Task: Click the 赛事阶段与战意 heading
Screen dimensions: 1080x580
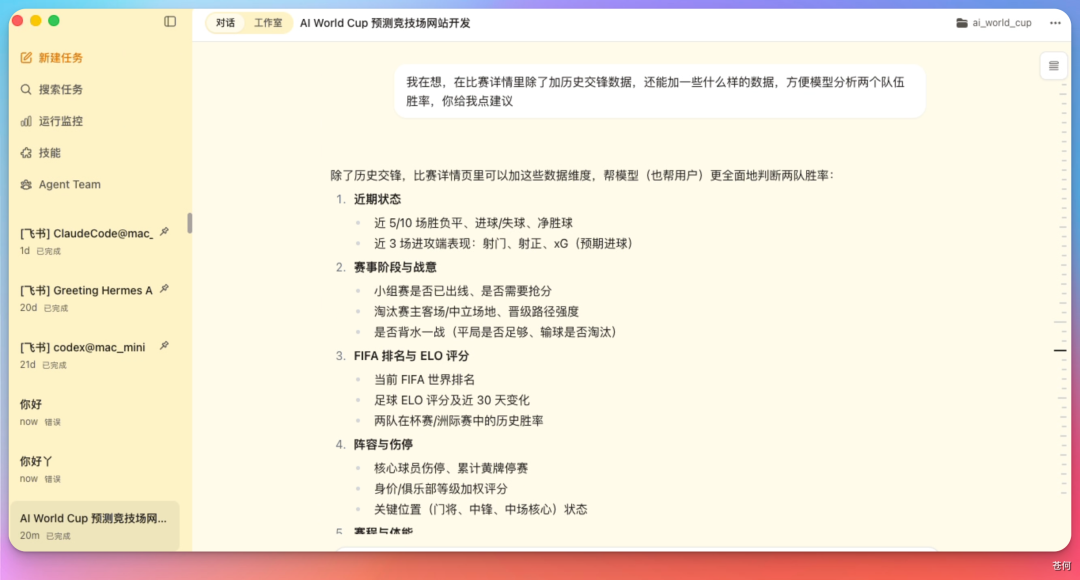Action: click(395, 267)
